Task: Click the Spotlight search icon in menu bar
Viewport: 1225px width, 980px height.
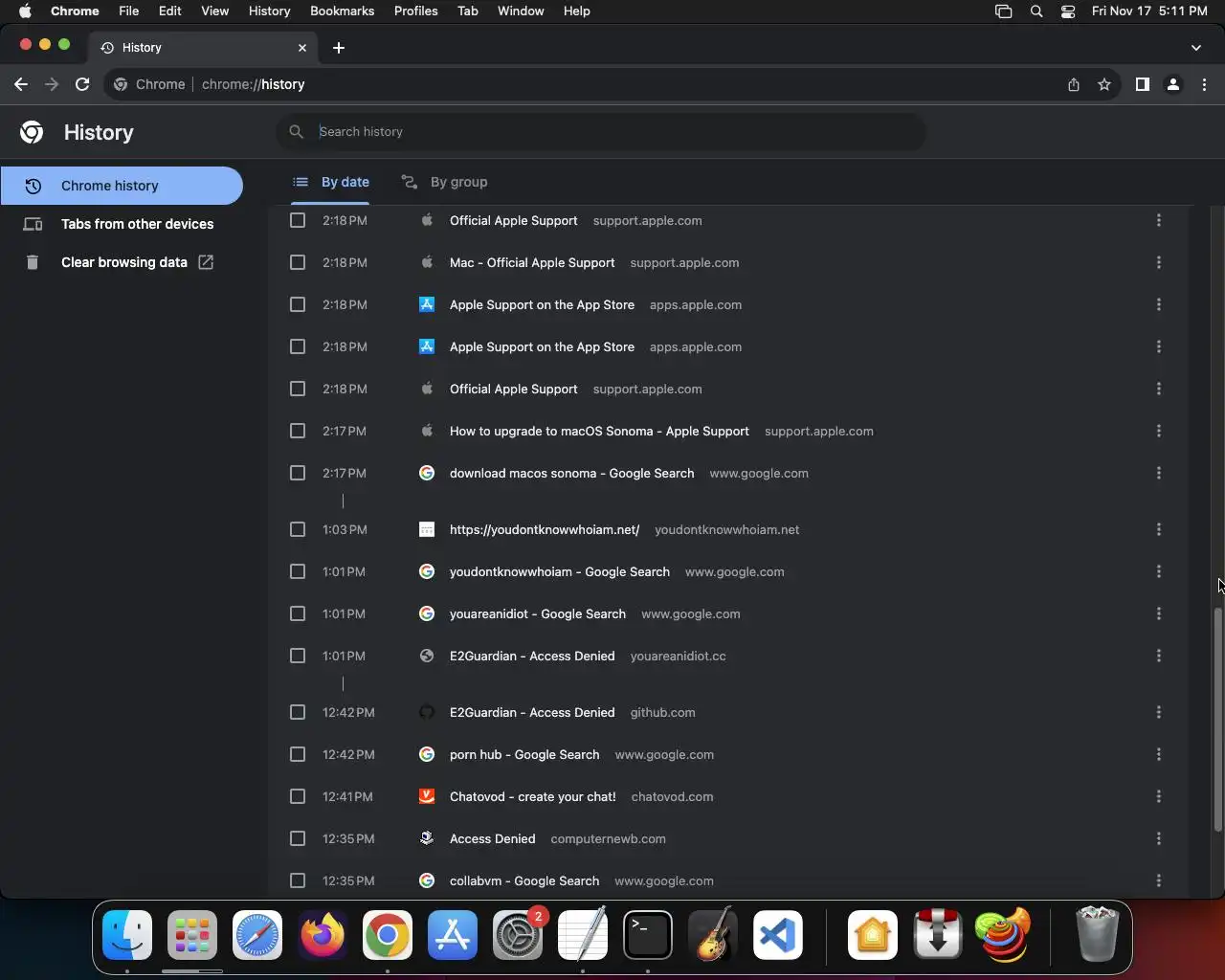Action: click(x=1036, y=11)
